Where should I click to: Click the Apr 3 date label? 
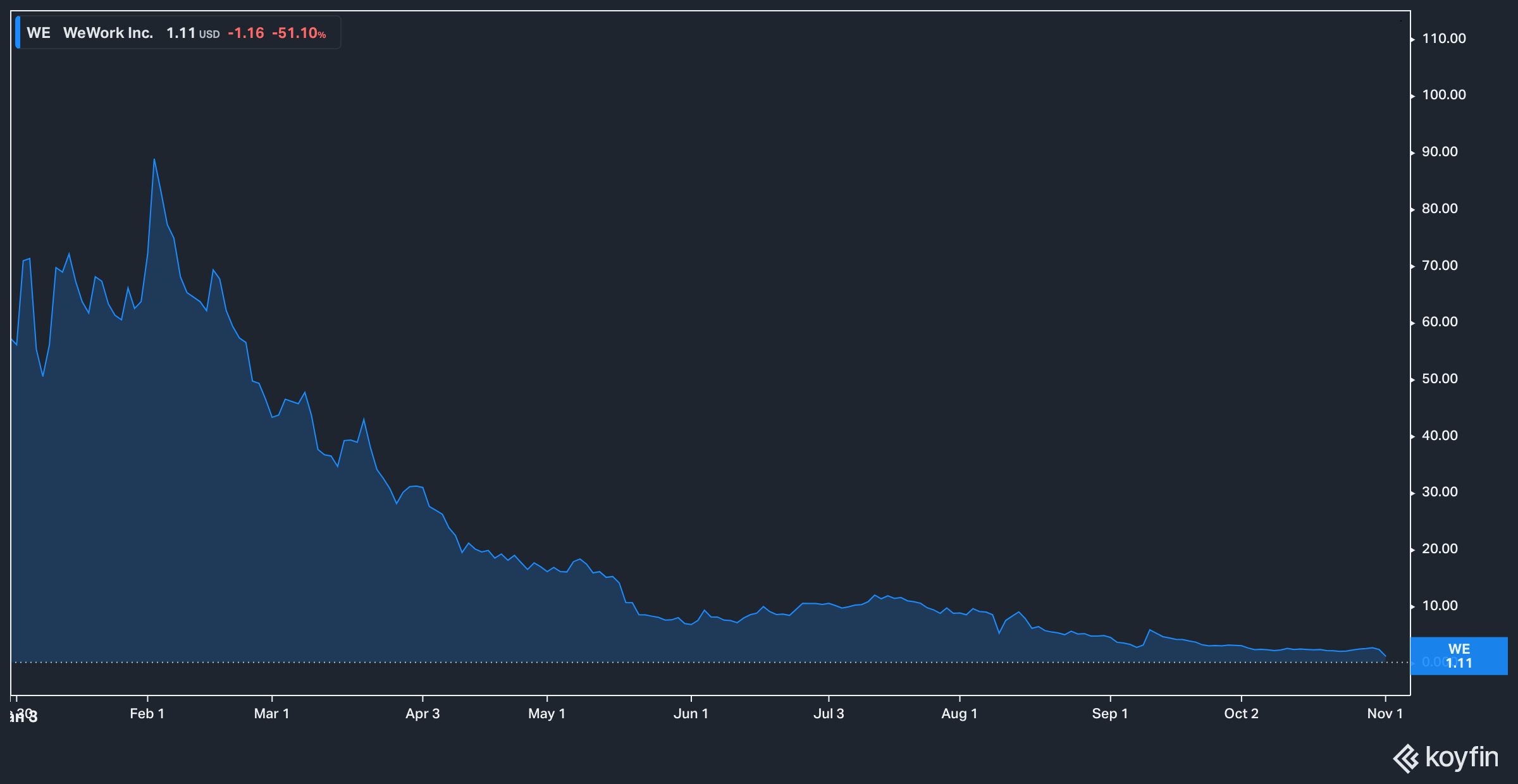pyautogui.click(x=423, y=714)
